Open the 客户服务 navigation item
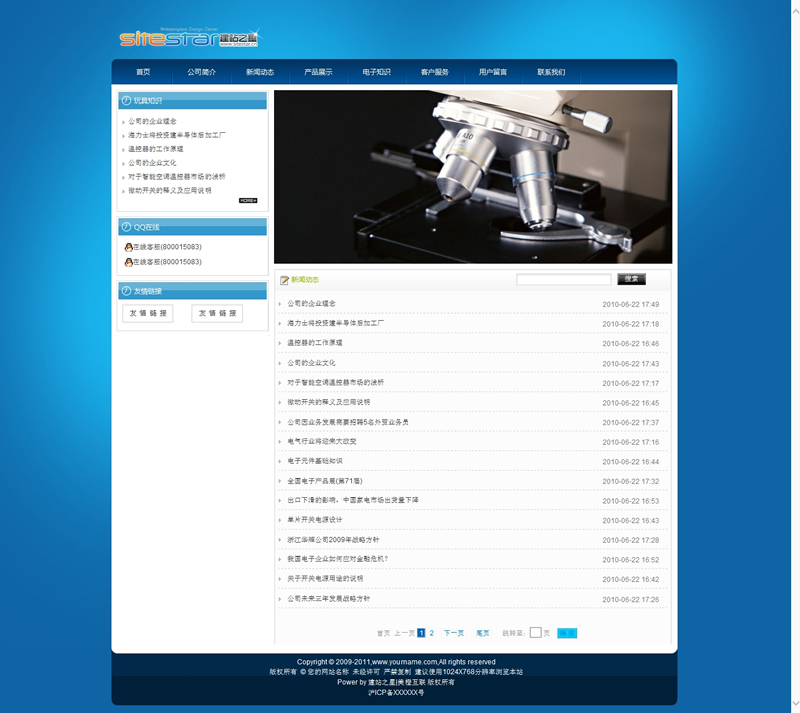Viewport: 800px width, 713px height. tap(435, 72)
